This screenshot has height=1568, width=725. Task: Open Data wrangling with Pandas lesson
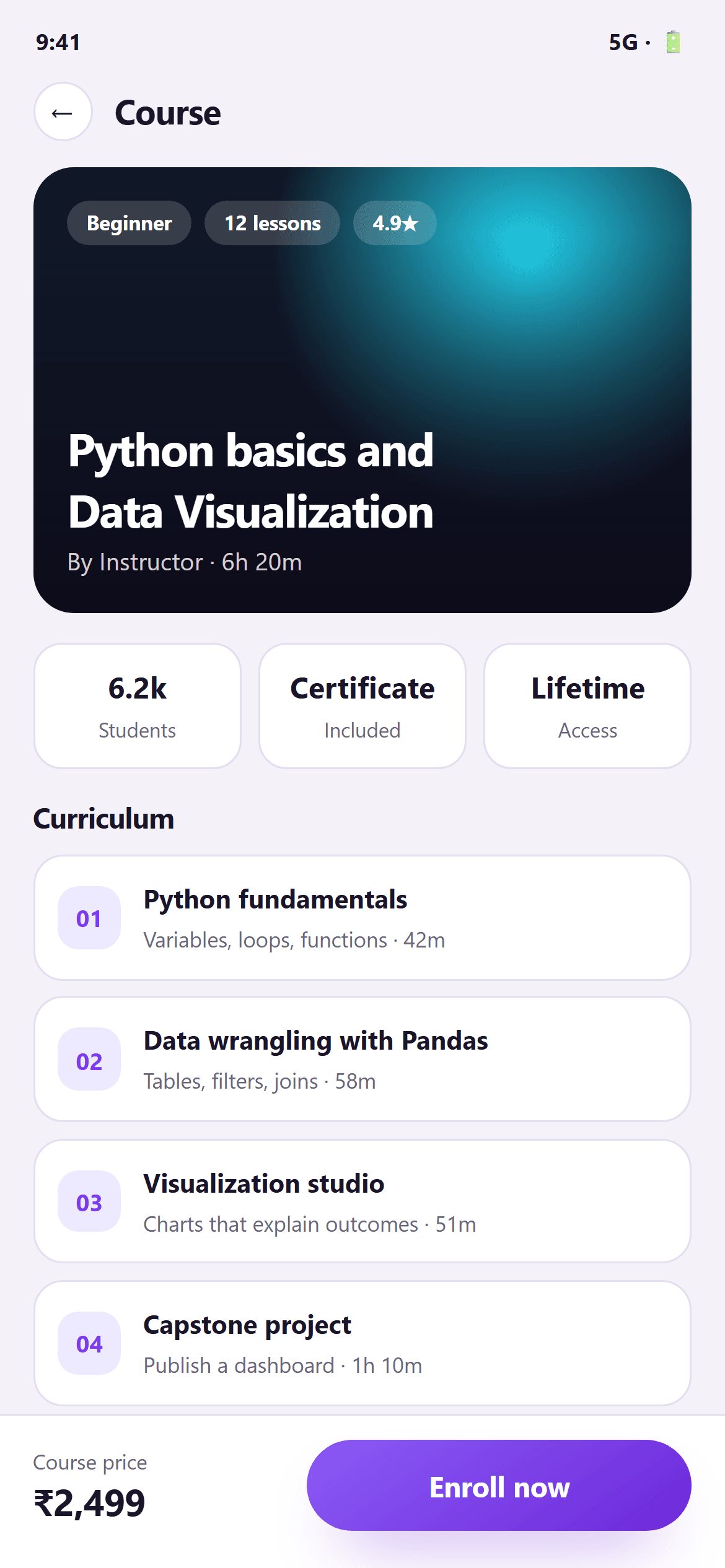pos(362,1060)
